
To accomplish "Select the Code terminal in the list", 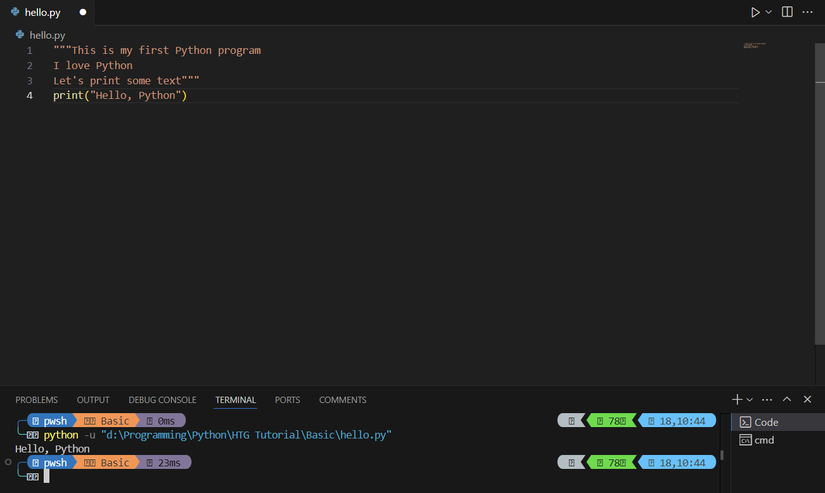I will point(766,422).
